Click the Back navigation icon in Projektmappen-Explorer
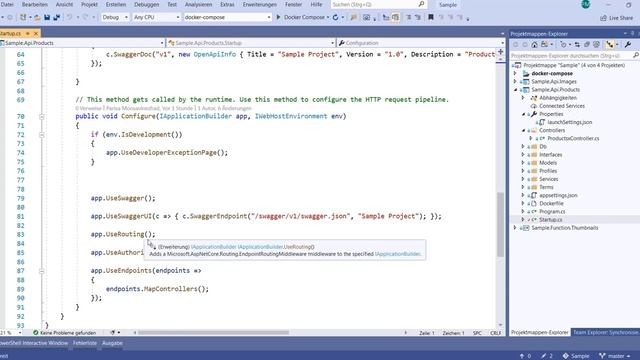Screen dimensions: 640x360 [516, 44]
